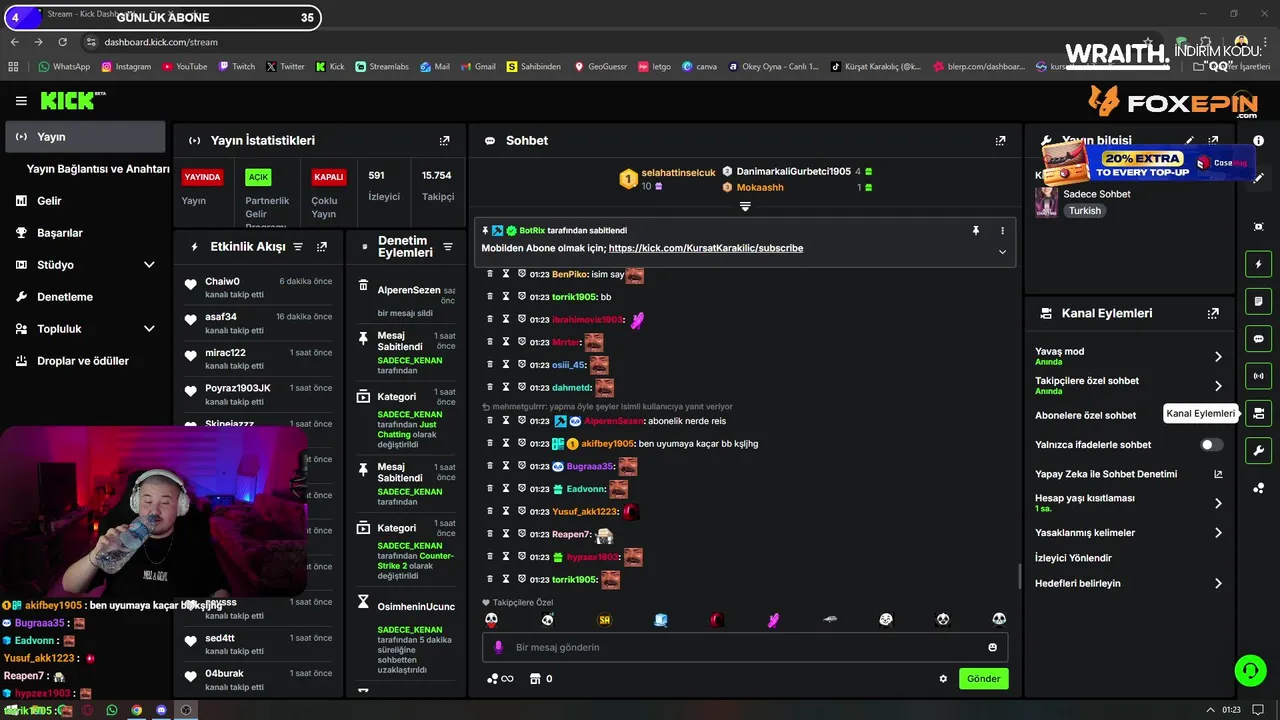Delete BenPiko's message with the trash icon
The image size is (1280, 720).
tap(490, 274)
